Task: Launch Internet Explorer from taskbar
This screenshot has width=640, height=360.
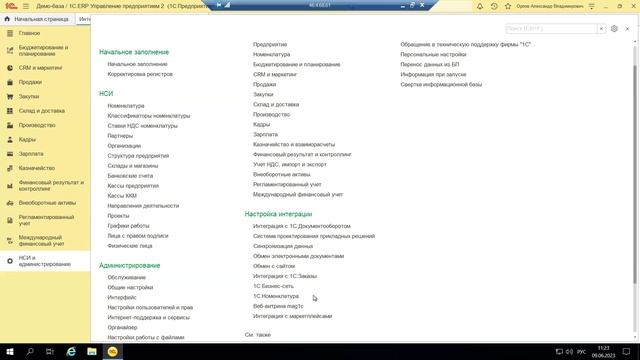Action: 71,351
